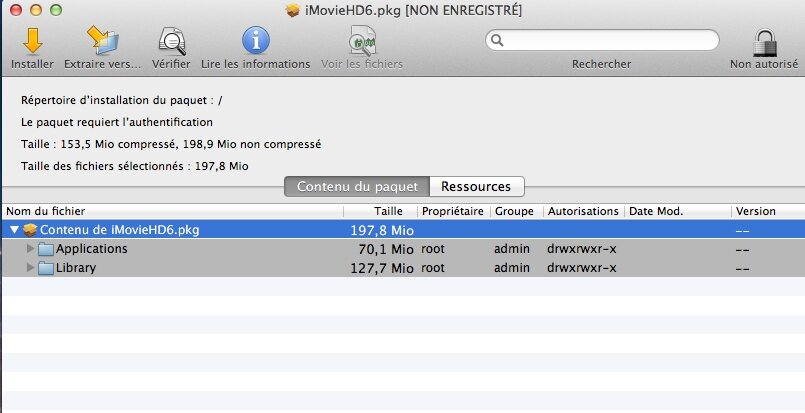Viewport: 805px width, 413px height.
Task: Click the Non autorisé padlock
Action: pos(765,42)
